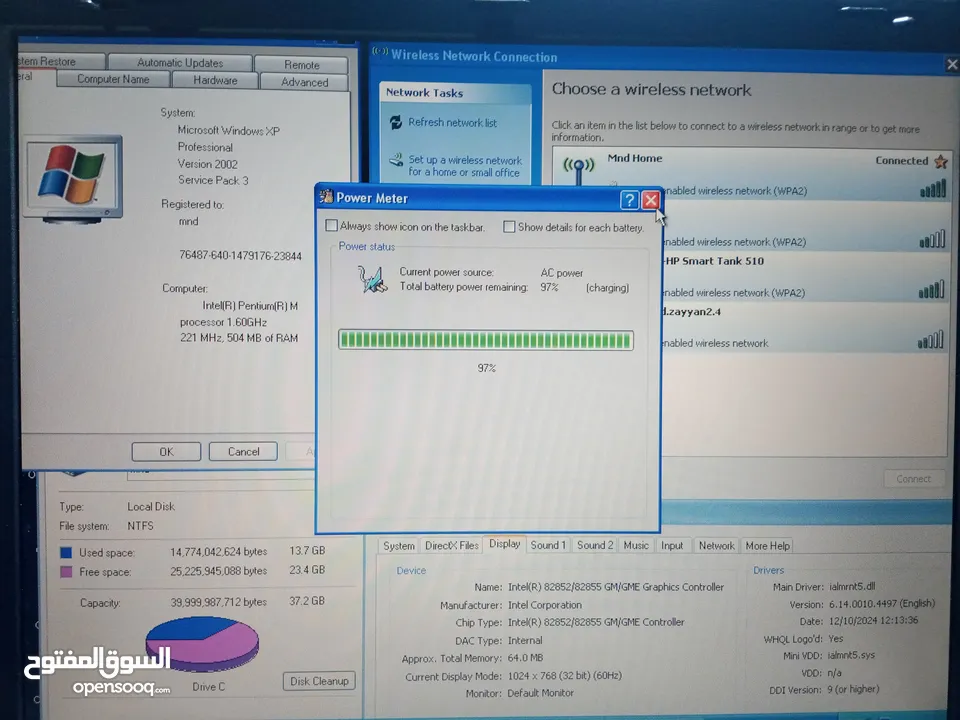
Task: Click the Default Monitor value
Action: point(541,693)
